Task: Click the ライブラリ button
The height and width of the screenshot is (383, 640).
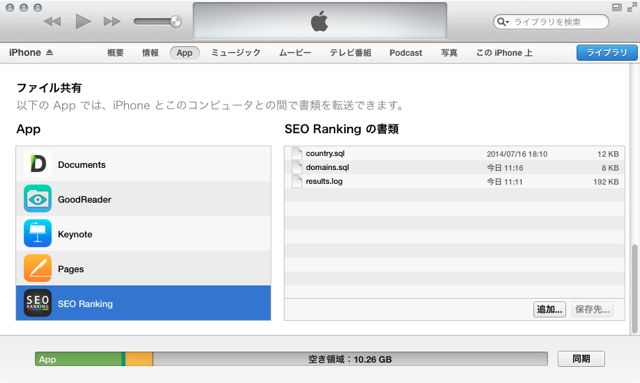Action: 607,53
